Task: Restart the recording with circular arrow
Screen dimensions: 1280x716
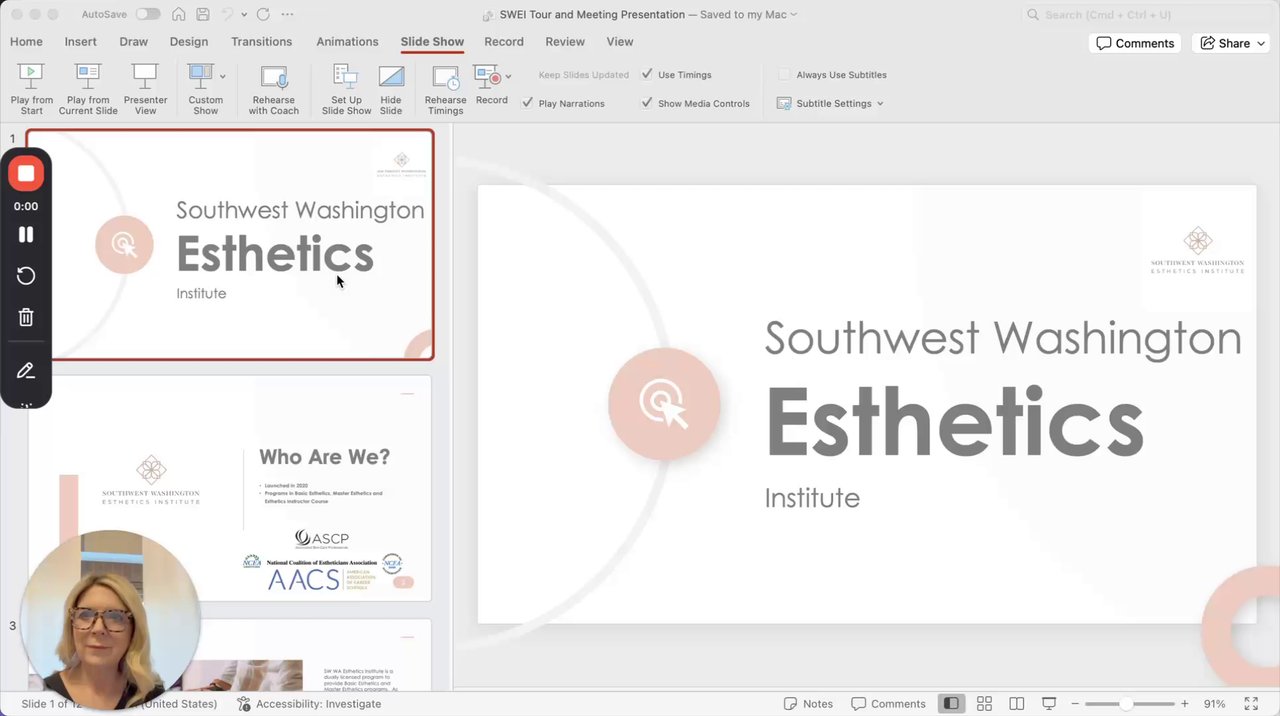Action: (26, 276)
